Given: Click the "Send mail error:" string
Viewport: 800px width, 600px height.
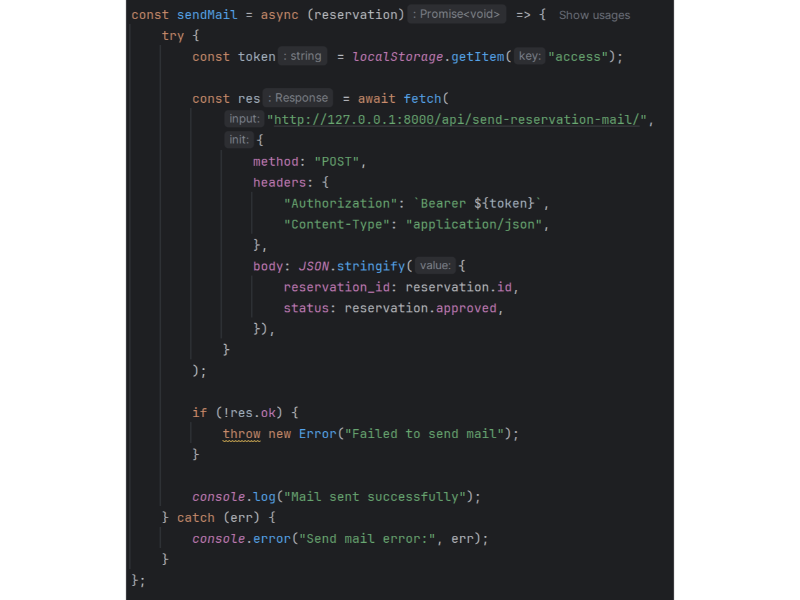Looking at the screenshot, I should click(x=369, y=538).
